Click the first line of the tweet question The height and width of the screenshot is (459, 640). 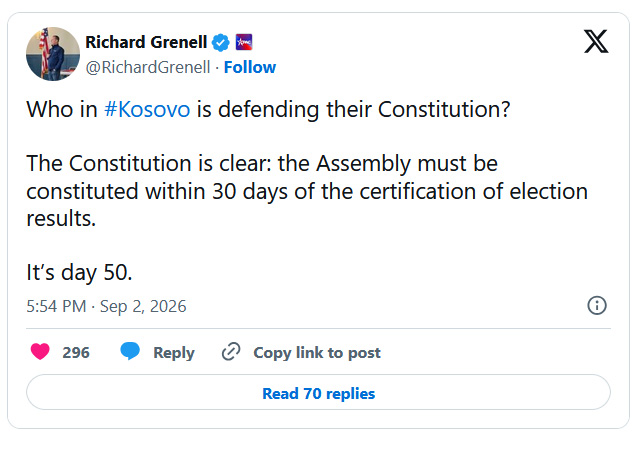[x=268, y=109]
